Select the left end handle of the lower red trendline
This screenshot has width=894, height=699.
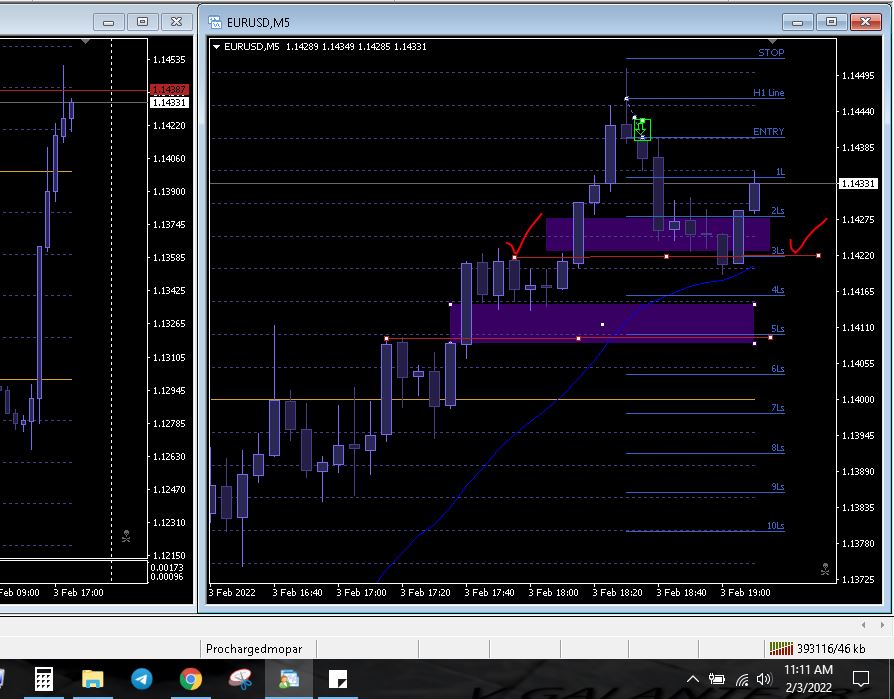[387, 339]
